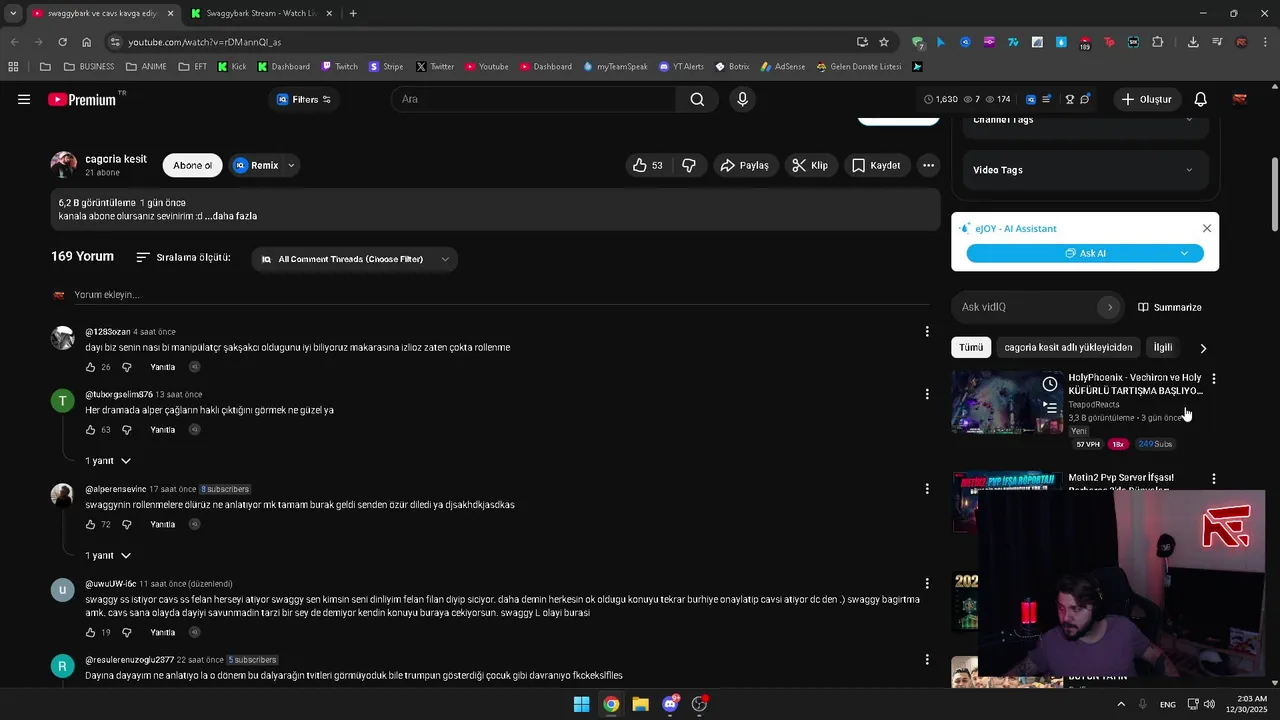Click the Summarize button
This screenshot has width=1280, height=720.
click(1170, 307)
